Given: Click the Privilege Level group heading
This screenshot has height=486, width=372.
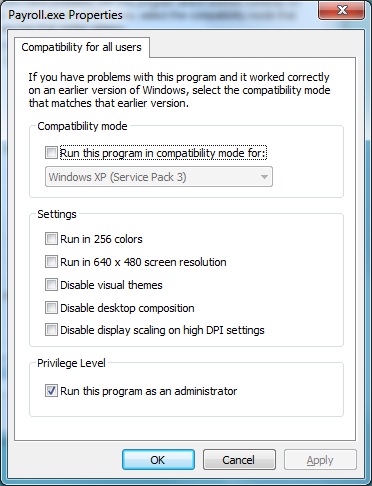Looking at the screenshot, I should tap(71, 363).
